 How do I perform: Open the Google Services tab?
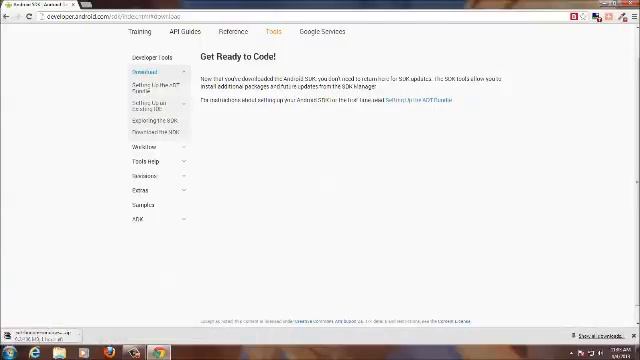(x=322, y=31)
